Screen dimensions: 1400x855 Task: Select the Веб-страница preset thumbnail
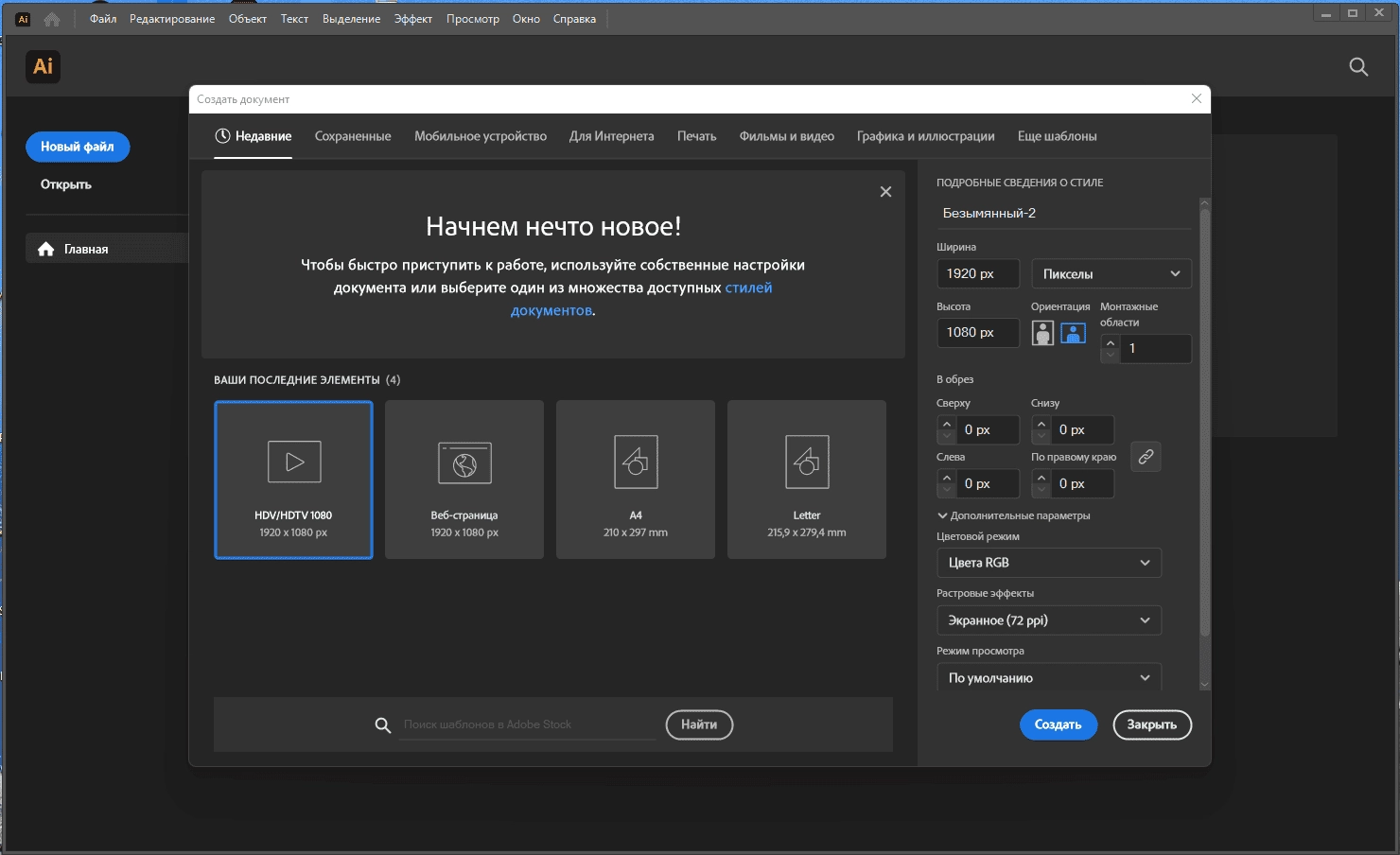tap(464, 480)
